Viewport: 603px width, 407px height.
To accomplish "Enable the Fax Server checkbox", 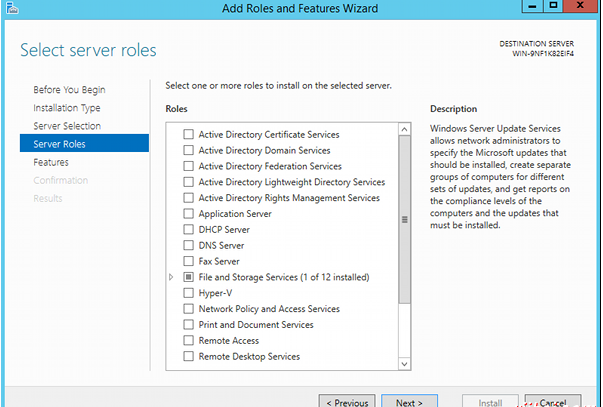I will (x=188, y=261).
